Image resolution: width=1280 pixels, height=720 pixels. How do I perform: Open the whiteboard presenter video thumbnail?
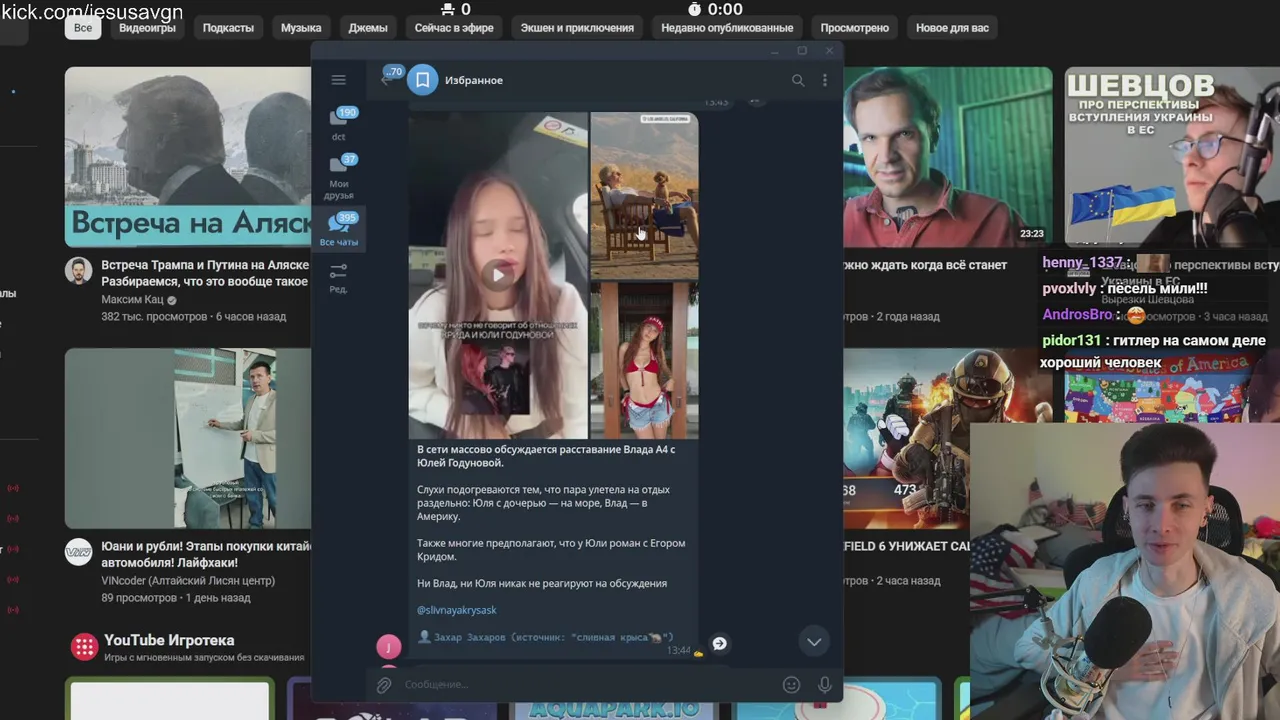(x=188, y=438)
